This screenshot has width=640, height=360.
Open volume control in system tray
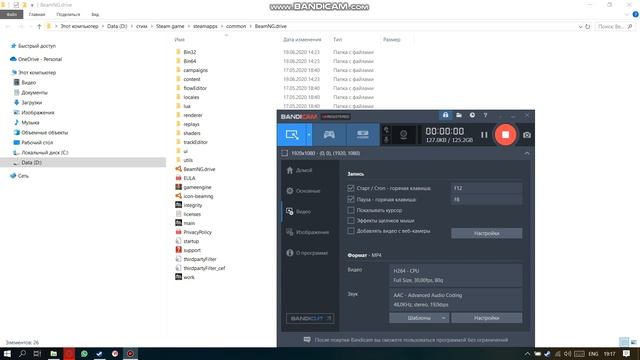[x=568, y=354]
